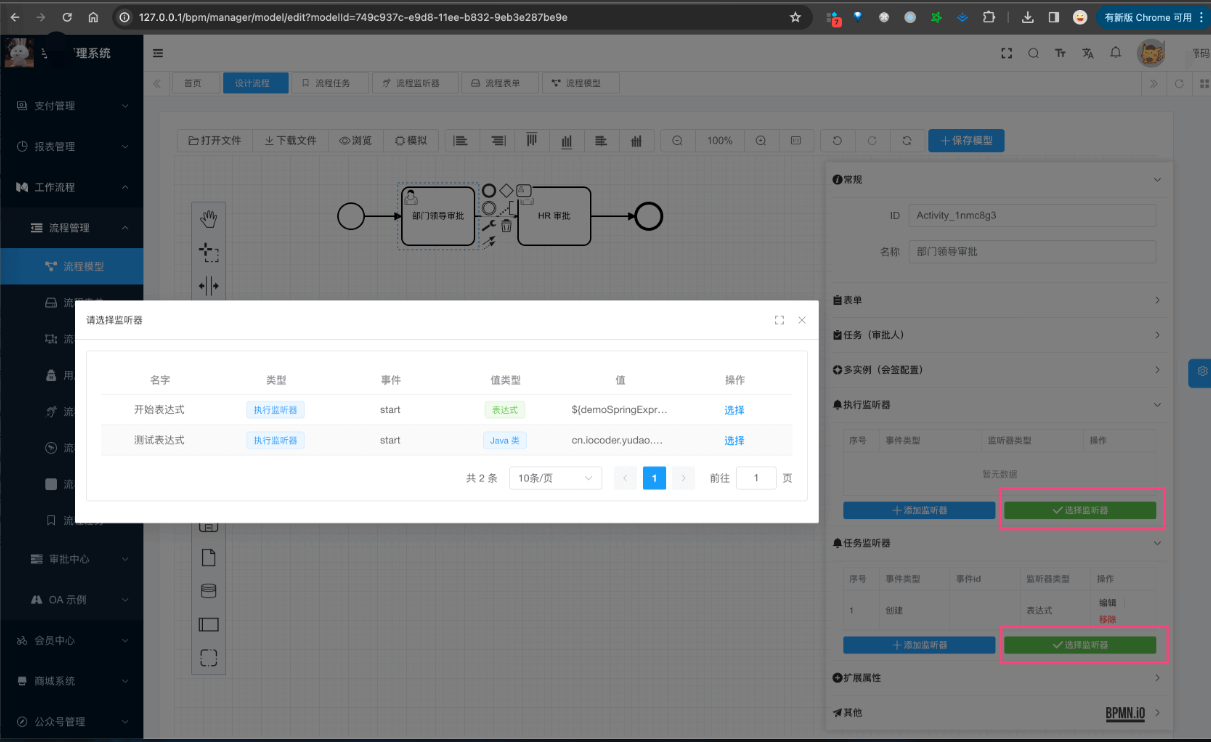
Task: Click the language translation icon in header
Action: click(x=1088, y=54)
